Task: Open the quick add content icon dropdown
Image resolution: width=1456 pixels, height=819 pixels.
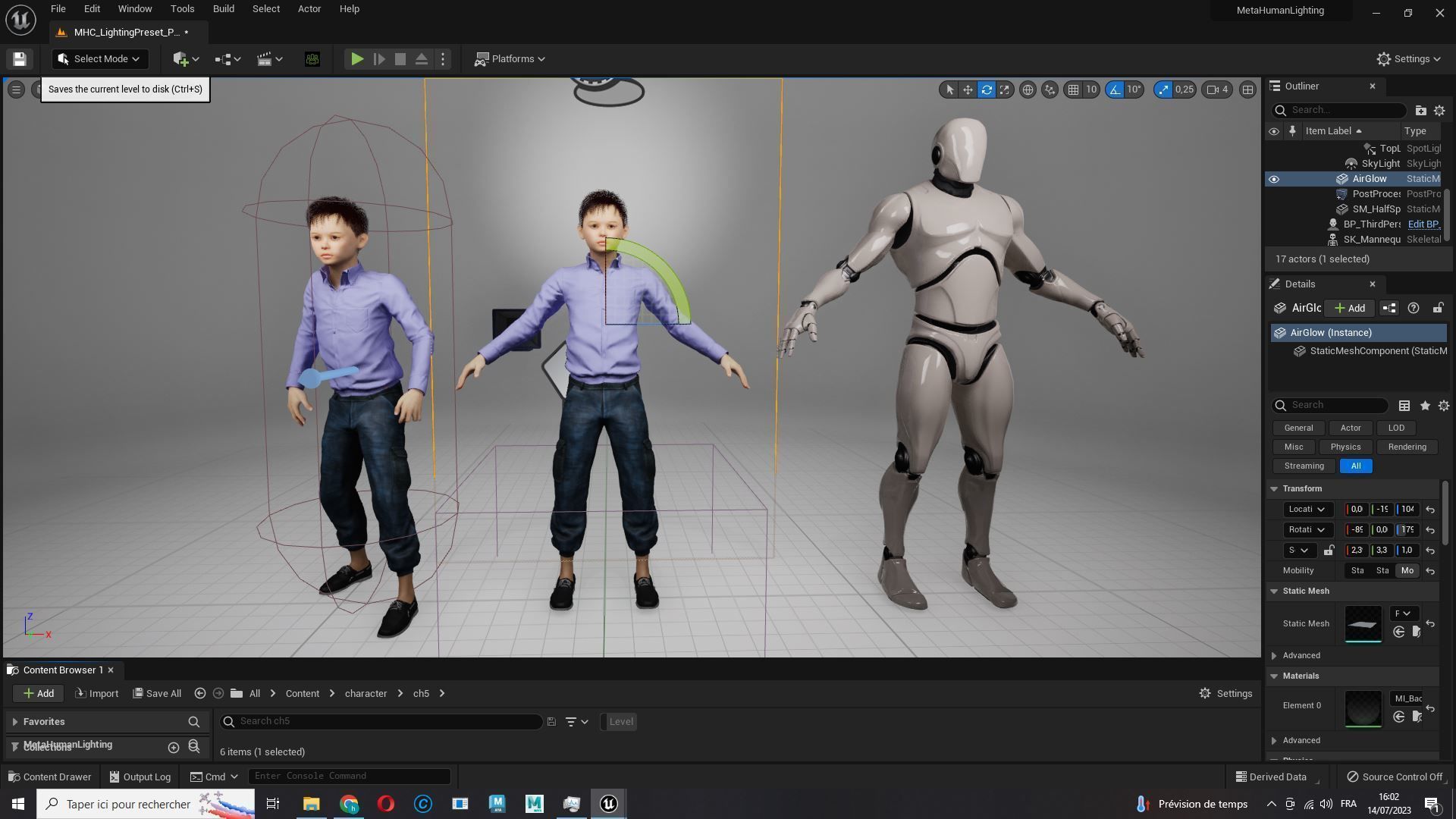Action: 186,59
